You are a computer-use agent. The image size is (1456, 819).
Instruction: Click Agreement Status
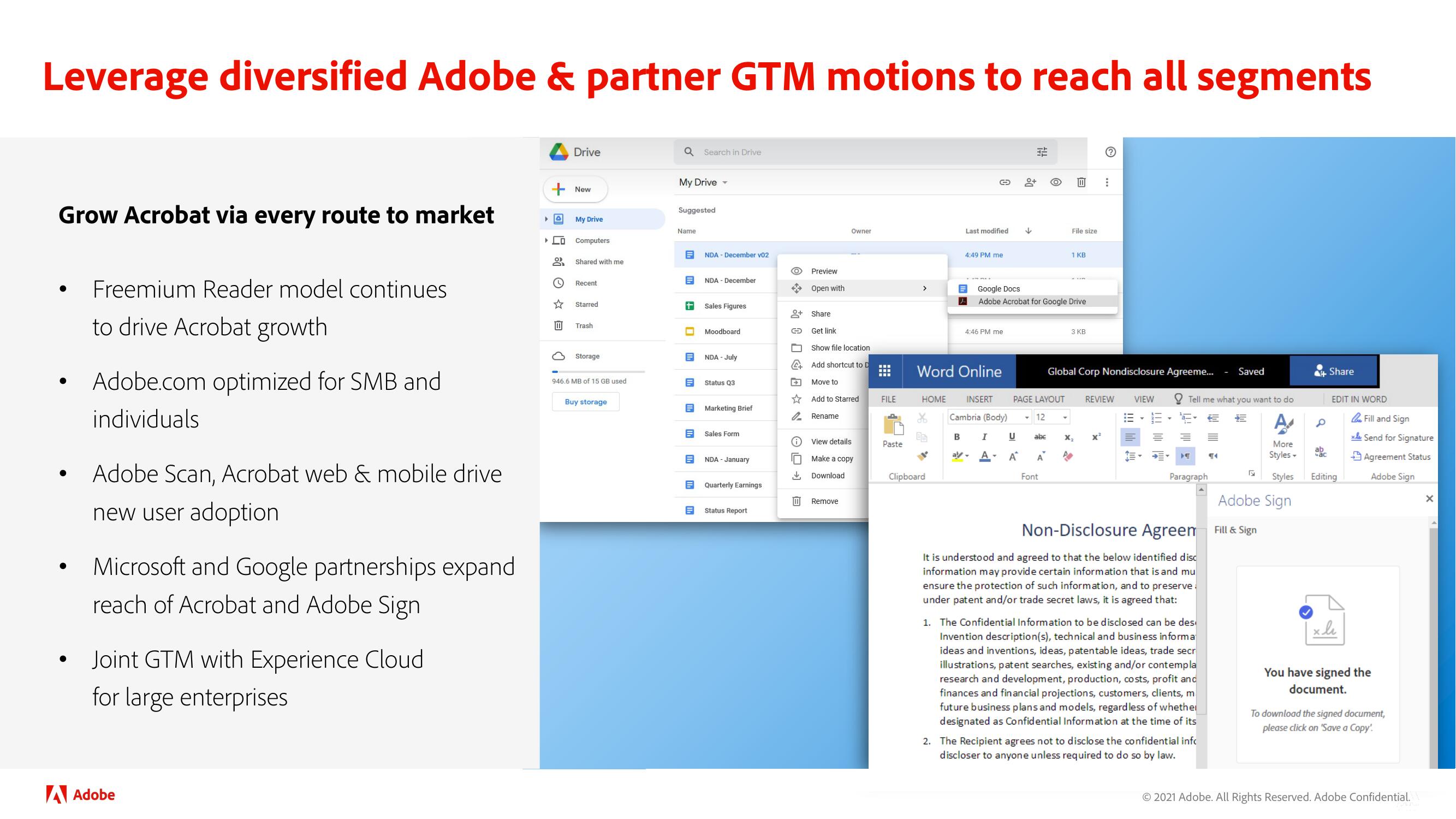coord(1390,456)
